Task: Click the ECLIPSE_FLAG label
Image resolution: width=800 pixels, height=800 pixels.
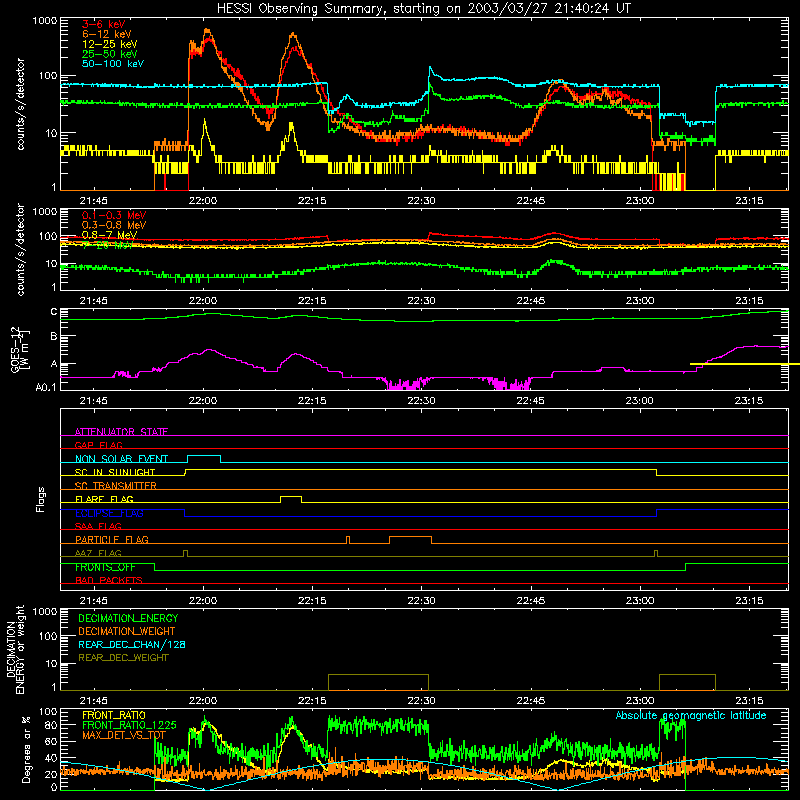Action: pos(109,513)
